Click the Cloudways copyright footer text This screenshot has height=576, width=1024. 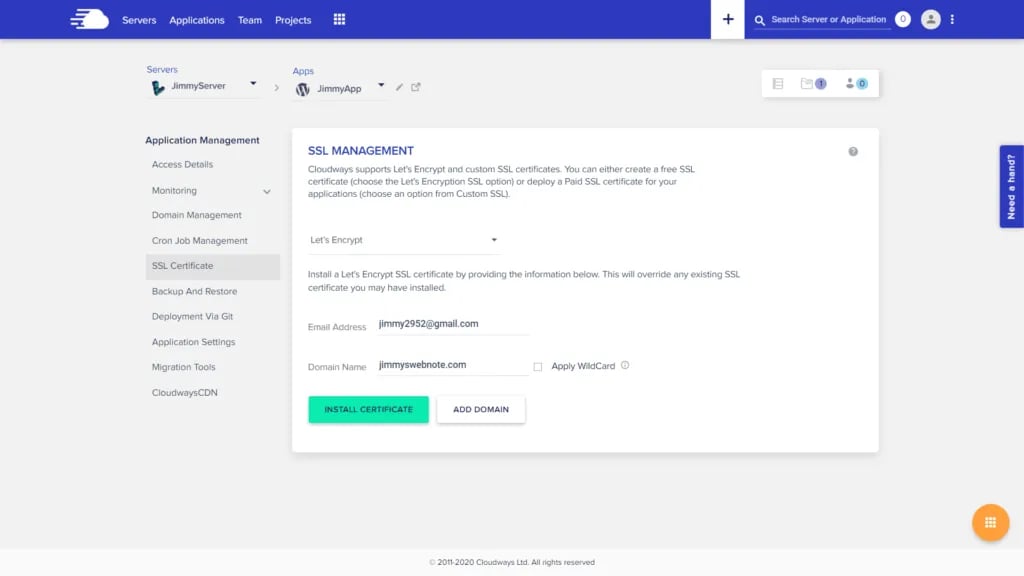(512, 562)
